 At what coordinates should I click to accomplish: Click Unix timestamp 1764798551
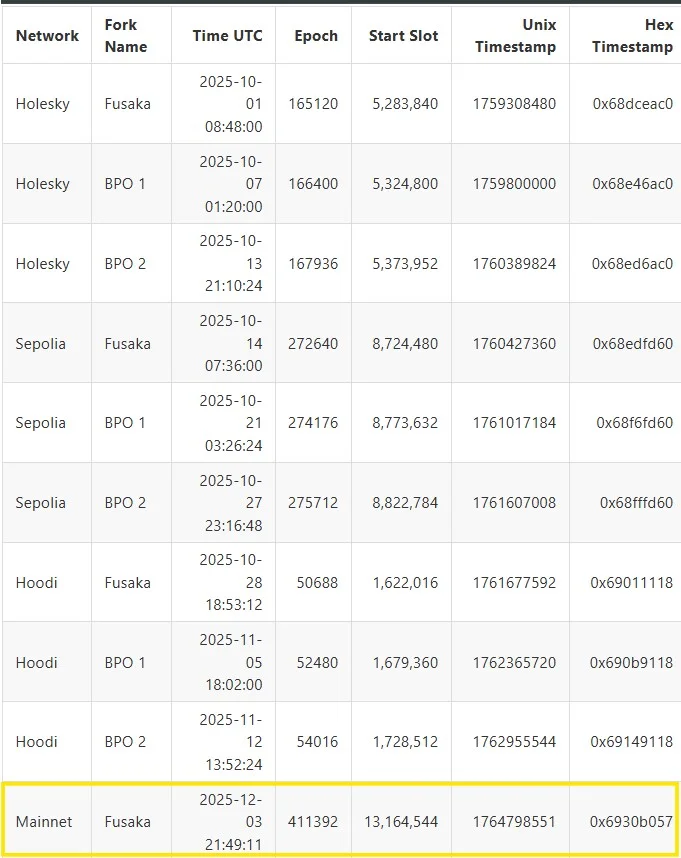coord(514,821)
